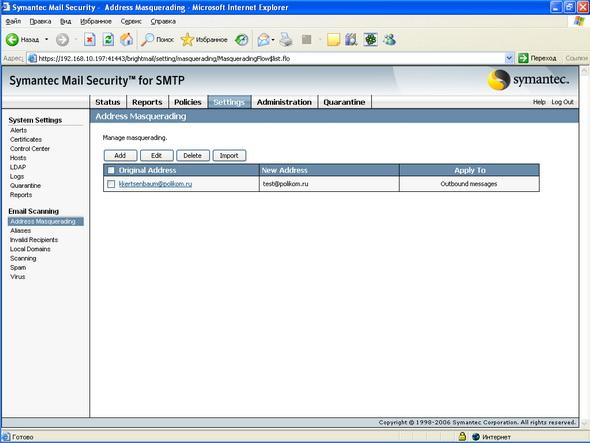Click the Import button
Viewport: 590px width, 443px height.
229,155
